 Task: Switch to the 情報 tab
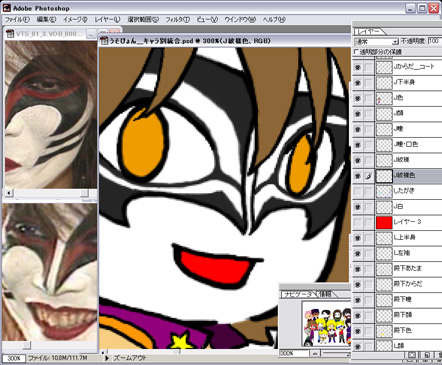[x=326, y=294]
